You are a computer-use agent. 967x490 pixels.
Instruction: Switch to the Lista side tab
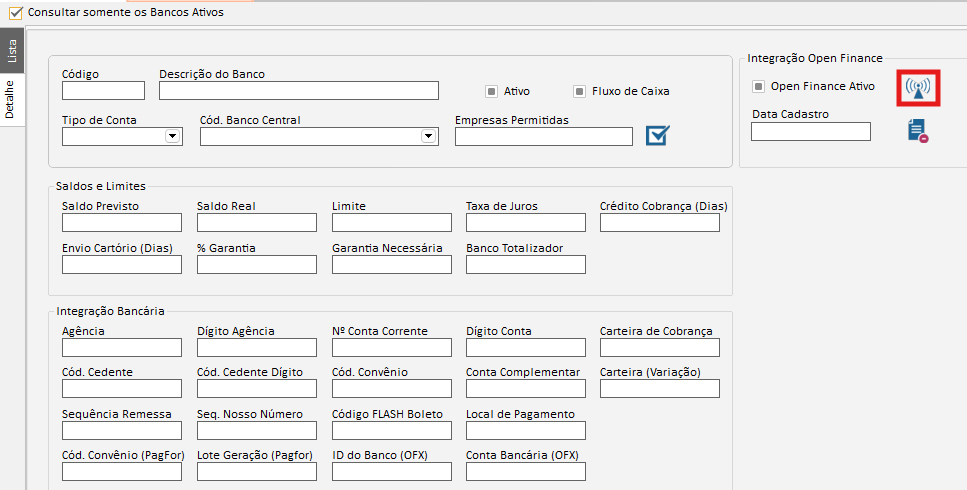pyautogui.click(x=12, y=51)
